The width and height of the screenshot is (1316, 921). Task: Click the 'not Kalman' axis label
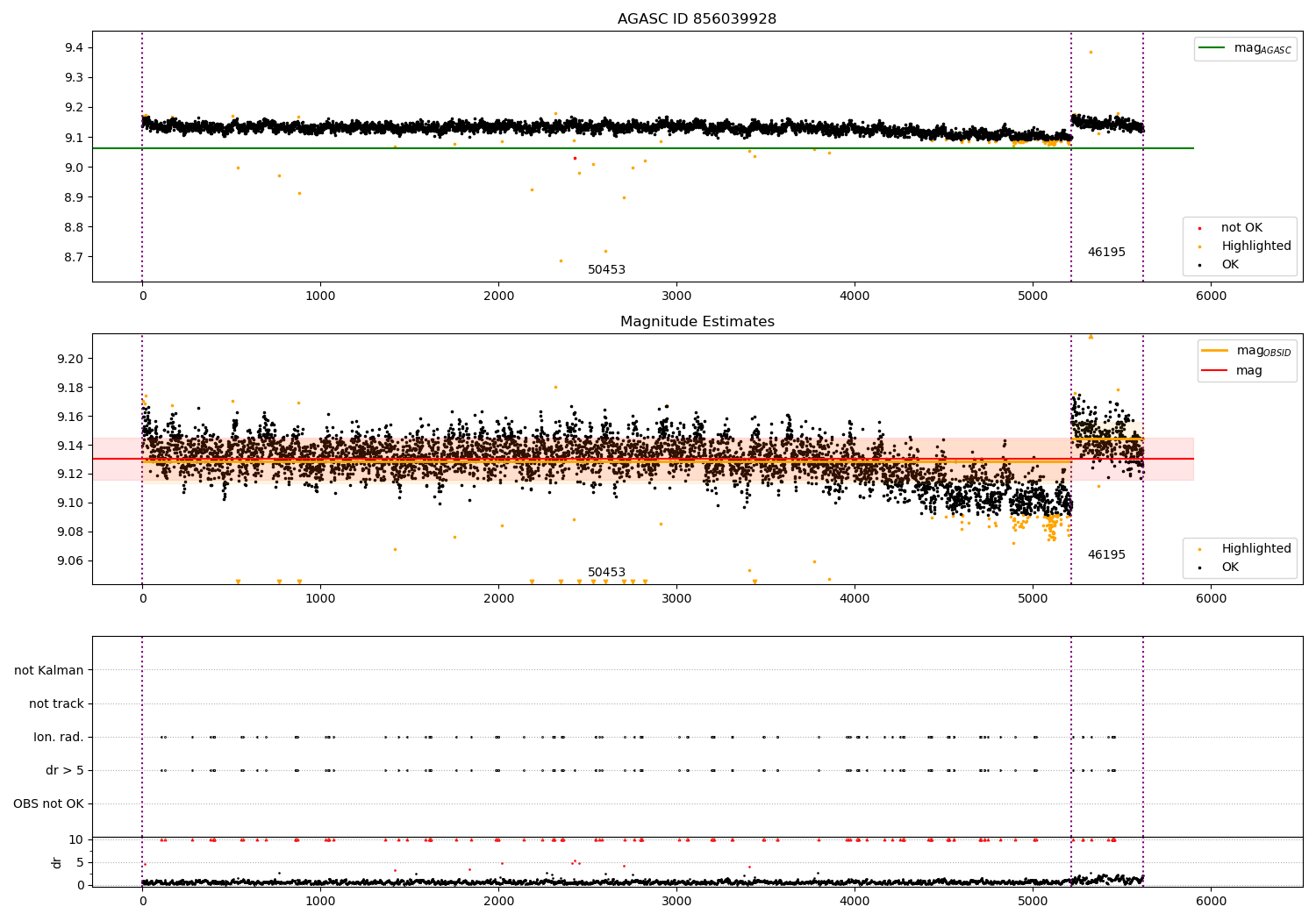pos(49,671)
